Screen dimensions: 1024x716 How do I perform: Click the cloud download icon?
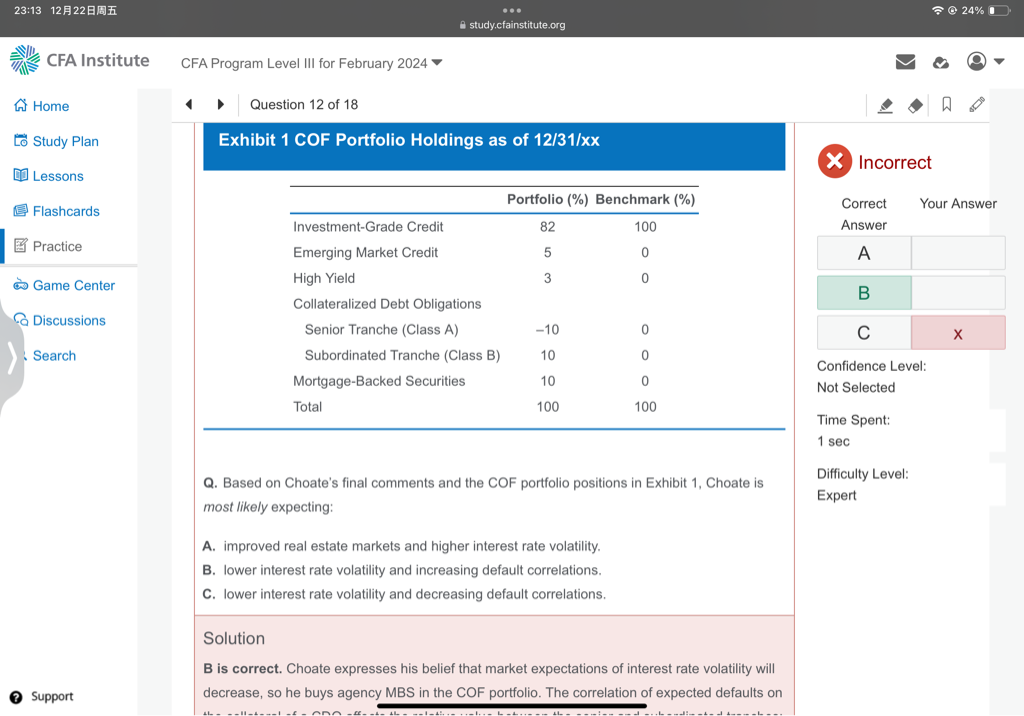click(x=941, y=63)
